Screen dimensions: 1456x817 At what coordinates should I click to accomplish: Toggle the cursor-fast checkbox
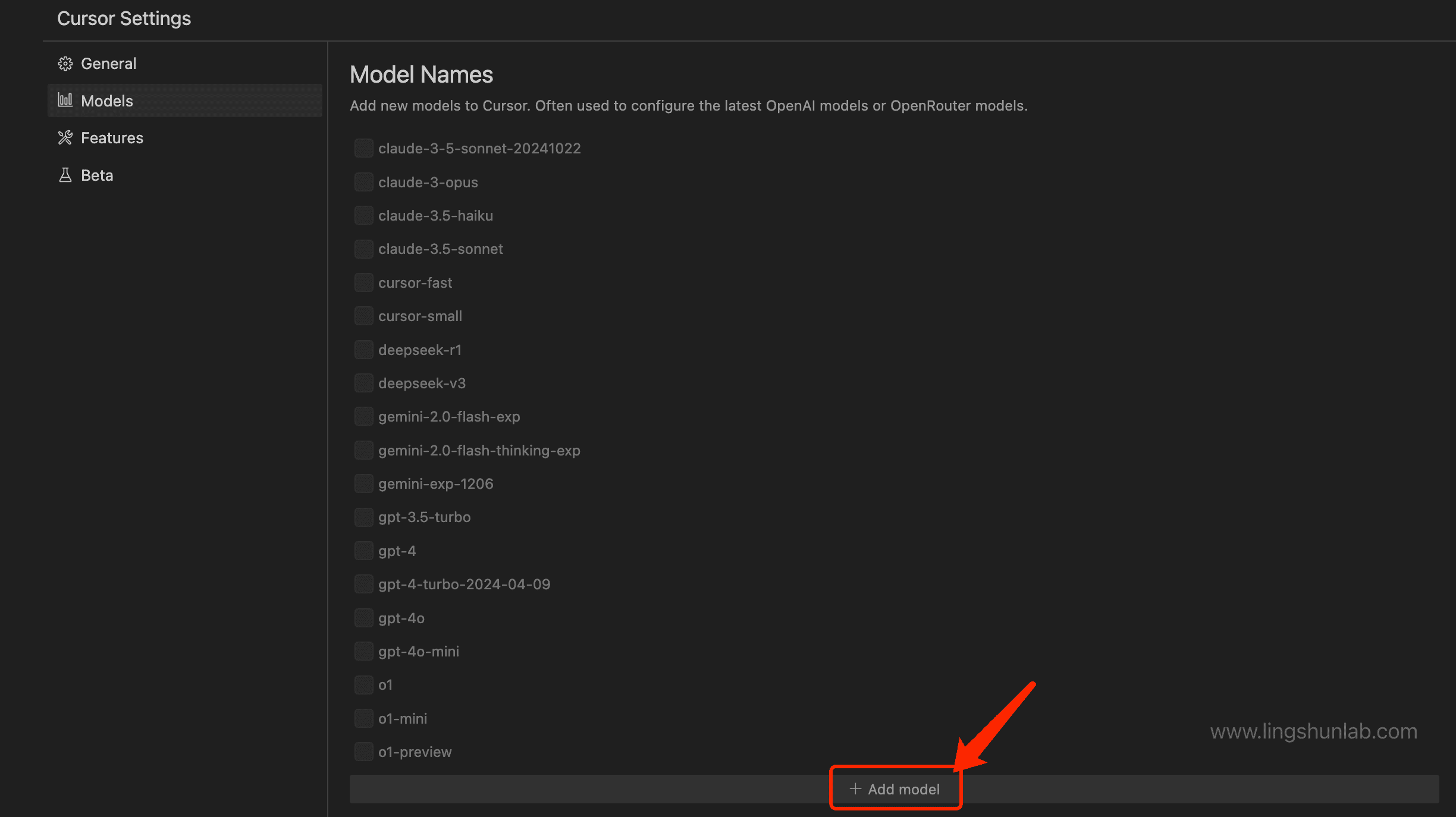pyautogui.click(x=363, y=282)
